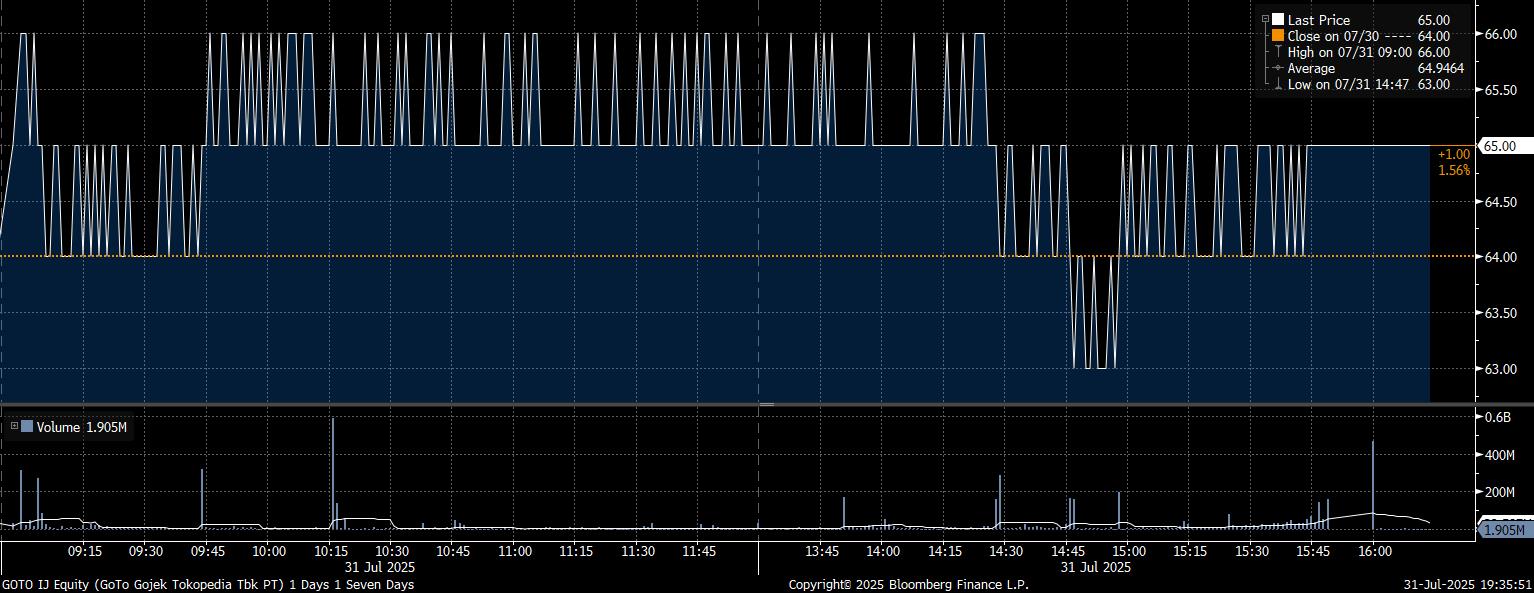Viewport: 1534px width, 593px height.
Task: Click the Average legend entry text
Action: (1311, 68)
